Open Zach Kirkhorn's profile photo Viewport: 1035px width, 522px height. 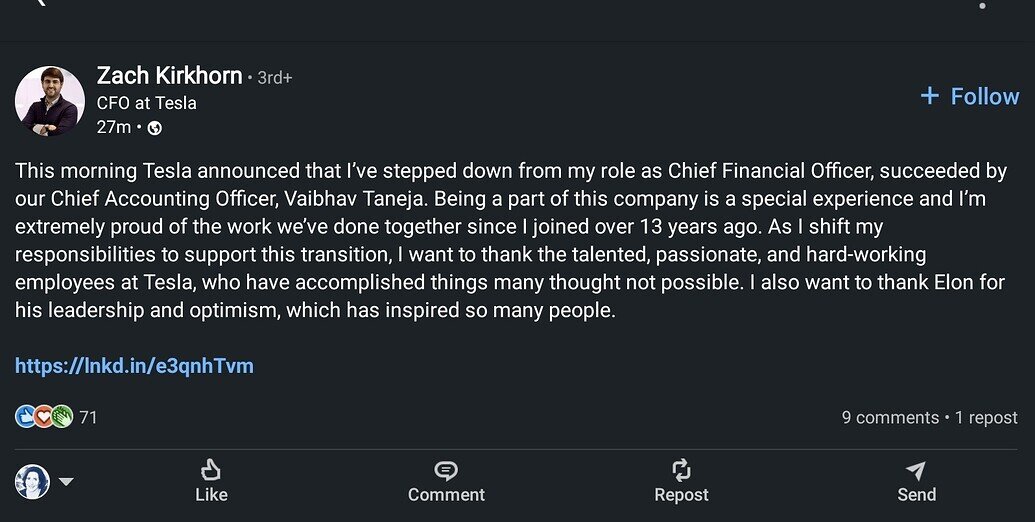[x=49, y=101]
